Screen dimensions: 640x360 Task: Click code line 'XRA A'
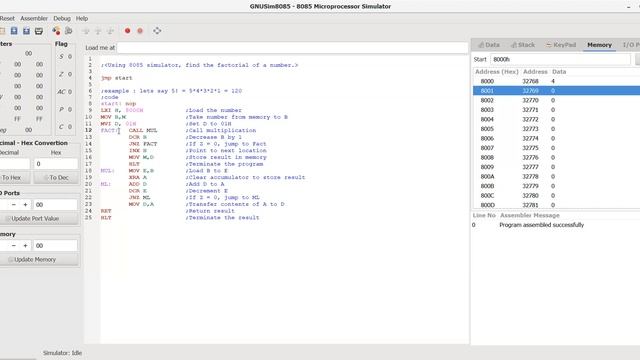point(138,177)
